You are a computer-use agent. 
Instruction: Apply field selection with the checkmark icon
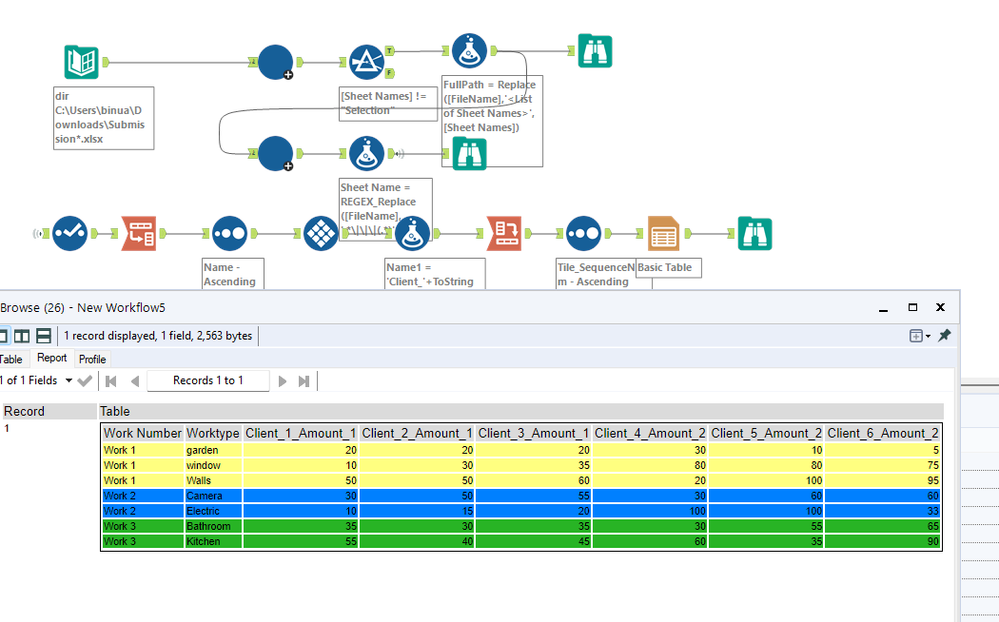[x=85, y=381]
